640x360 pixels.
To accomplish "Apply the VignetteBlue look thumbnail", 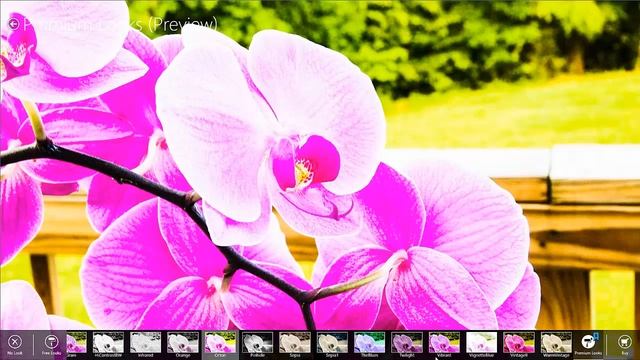I will pyautogui.click(x=482, y=342).
